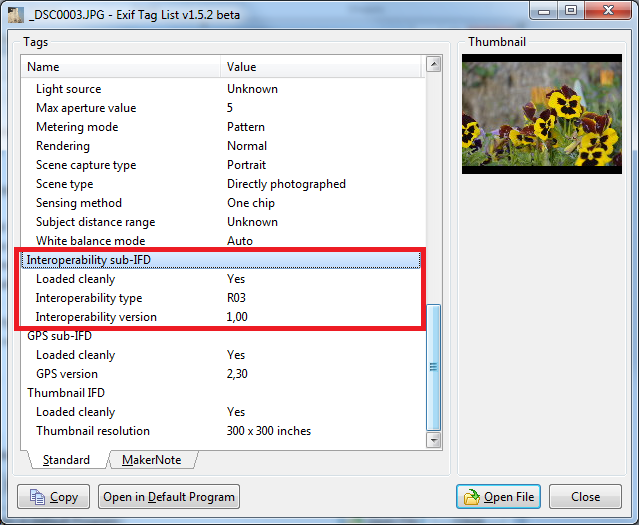Select the Scene type row
This screenshot has width=639, height=525.
220,184
